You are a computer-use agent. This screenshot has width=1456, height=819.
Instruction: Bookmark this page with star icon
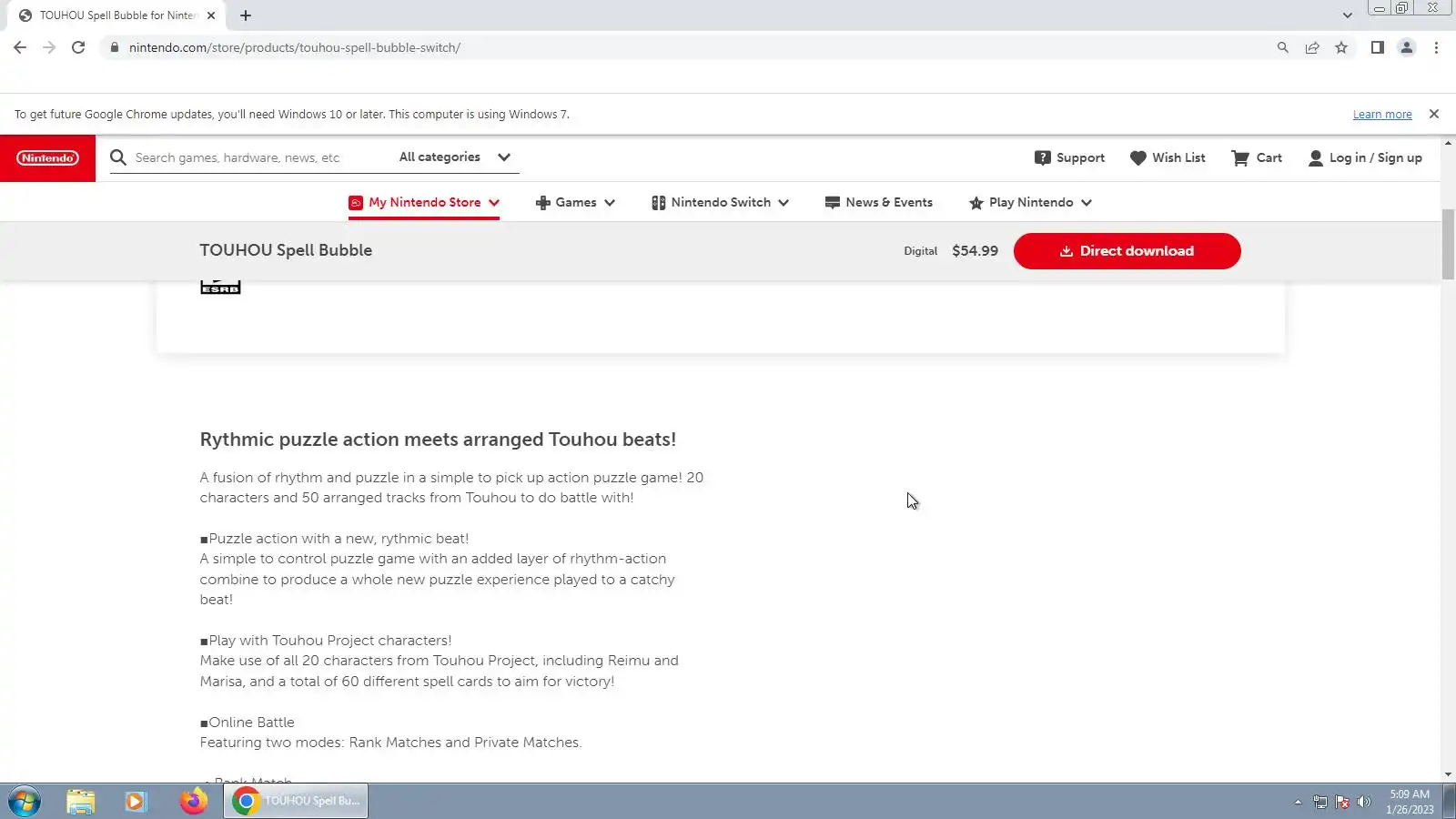[1341, 47]
